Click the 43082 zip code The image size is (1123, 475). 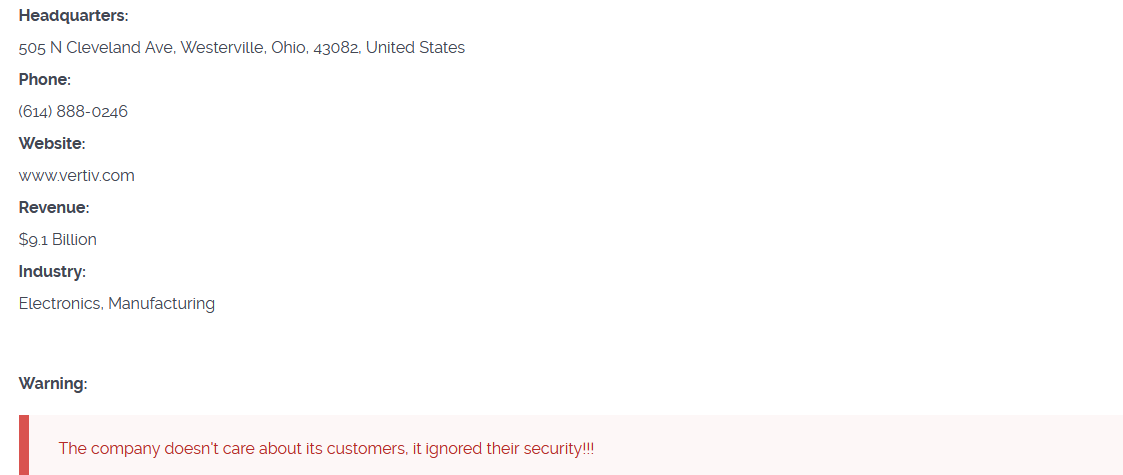tap(335, 48)
